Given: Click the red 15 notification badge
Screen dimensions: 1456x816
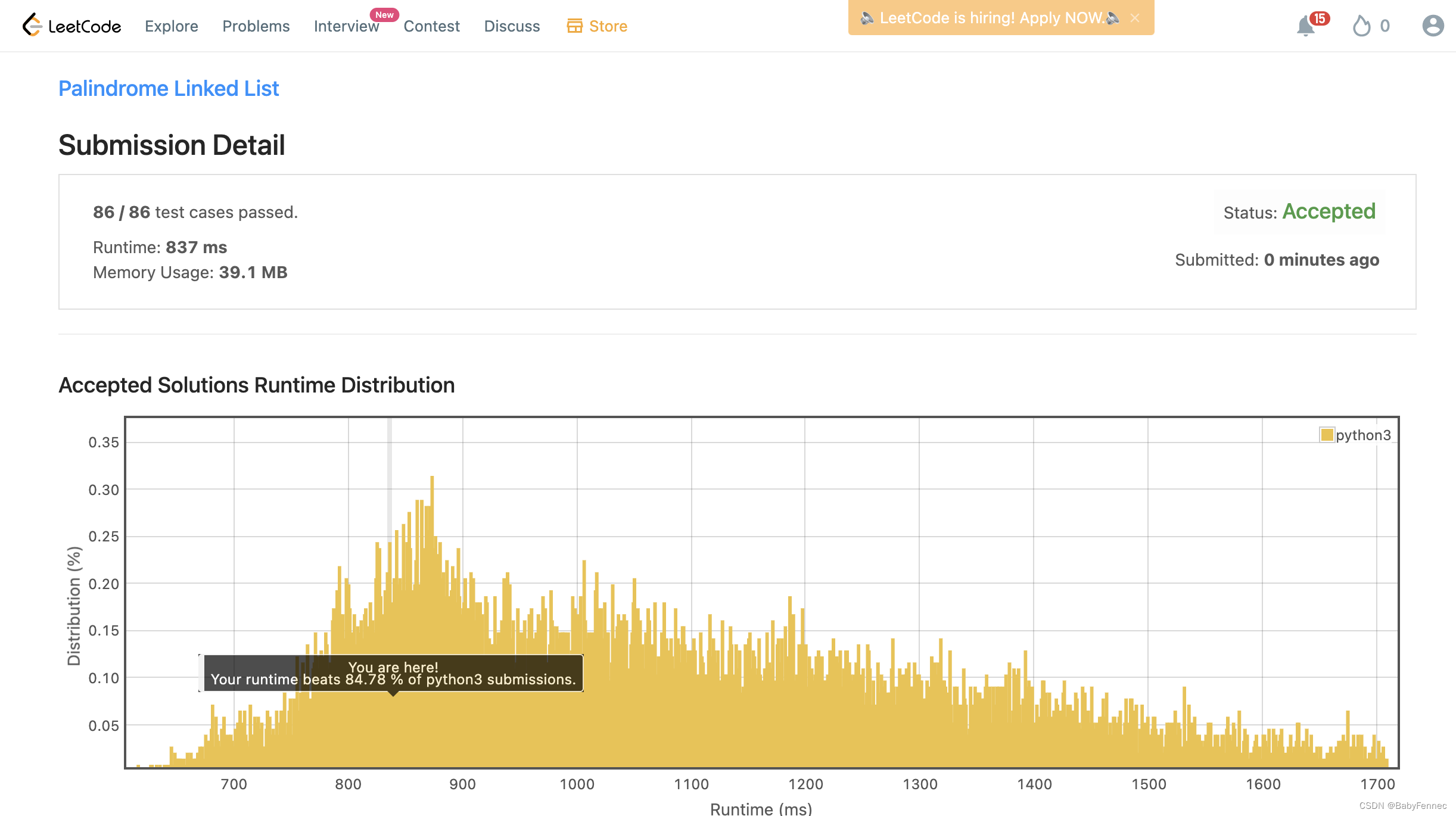Looking at the screenshot, I should click(1320, 18).
